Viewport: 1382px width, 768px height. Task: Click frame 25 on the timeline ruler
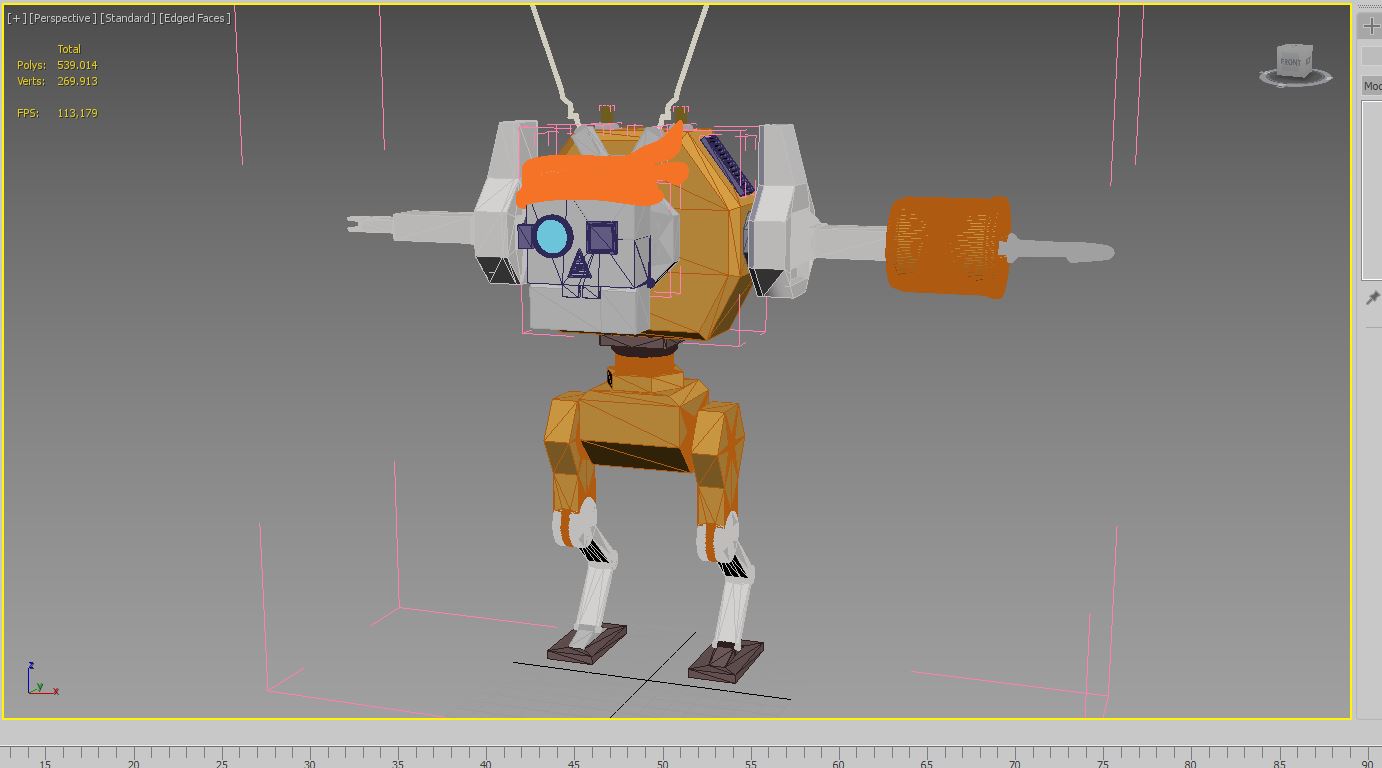click(x=221, y=757)
